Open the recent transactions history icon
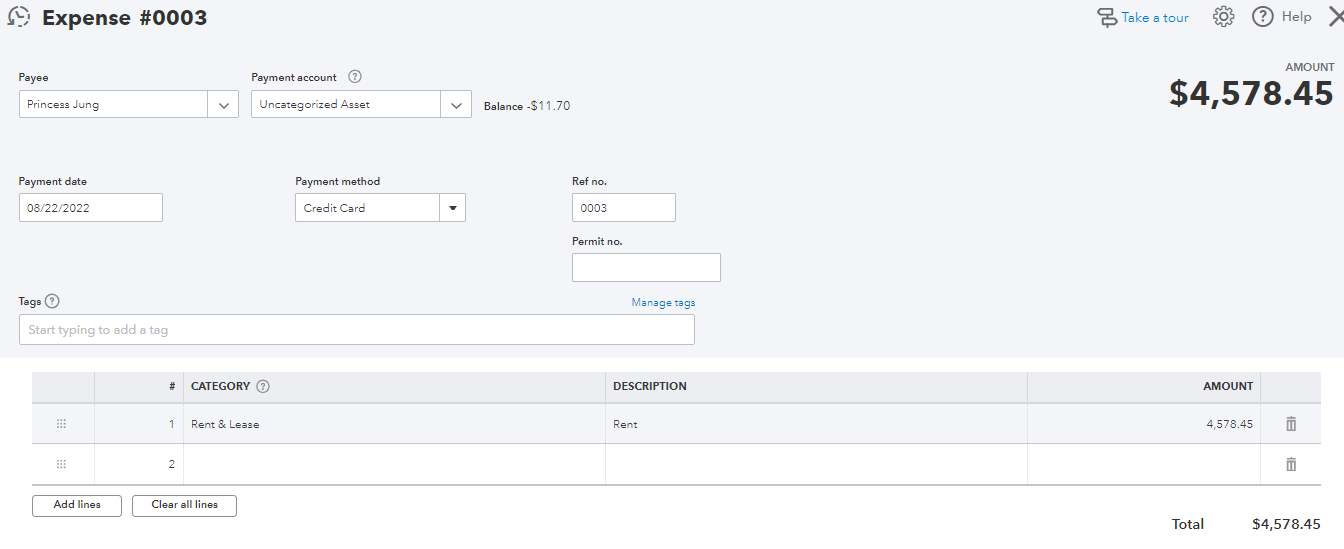Screen dimensions: 1344x549 (18, 17)
